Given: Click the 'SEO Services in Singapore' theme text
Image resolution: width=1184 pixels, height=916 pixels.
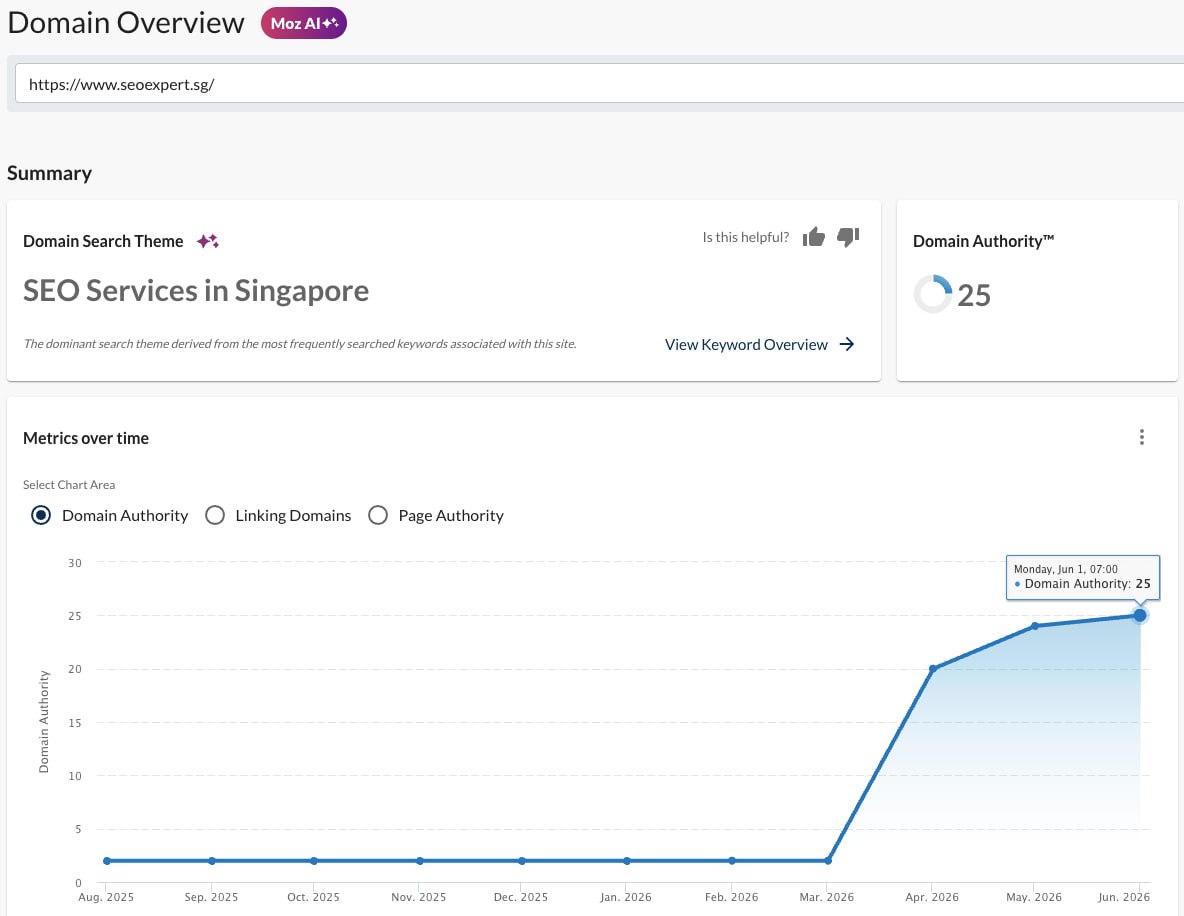Looking at the screenshot, I should tap(196, 291).
